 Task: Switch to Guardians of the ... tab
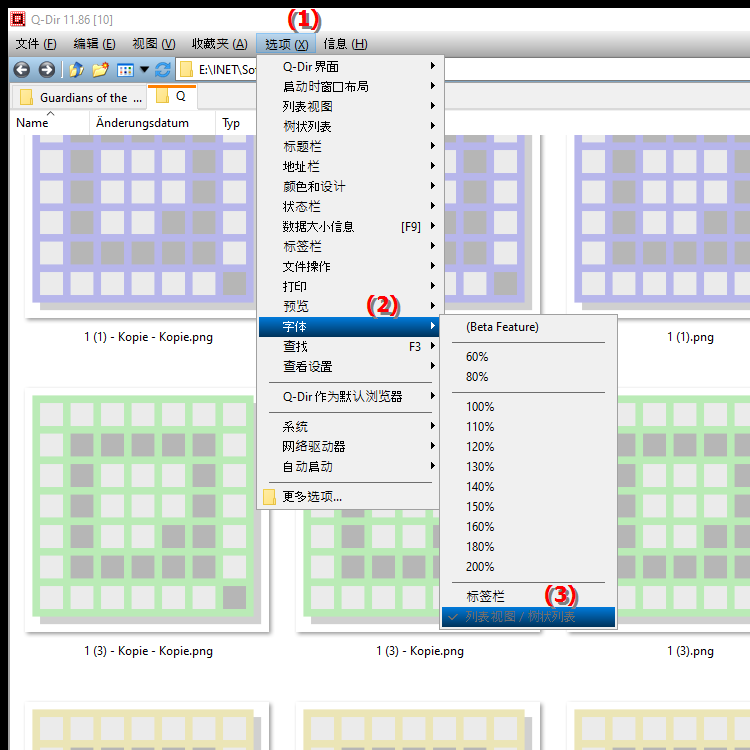(79, 98)
